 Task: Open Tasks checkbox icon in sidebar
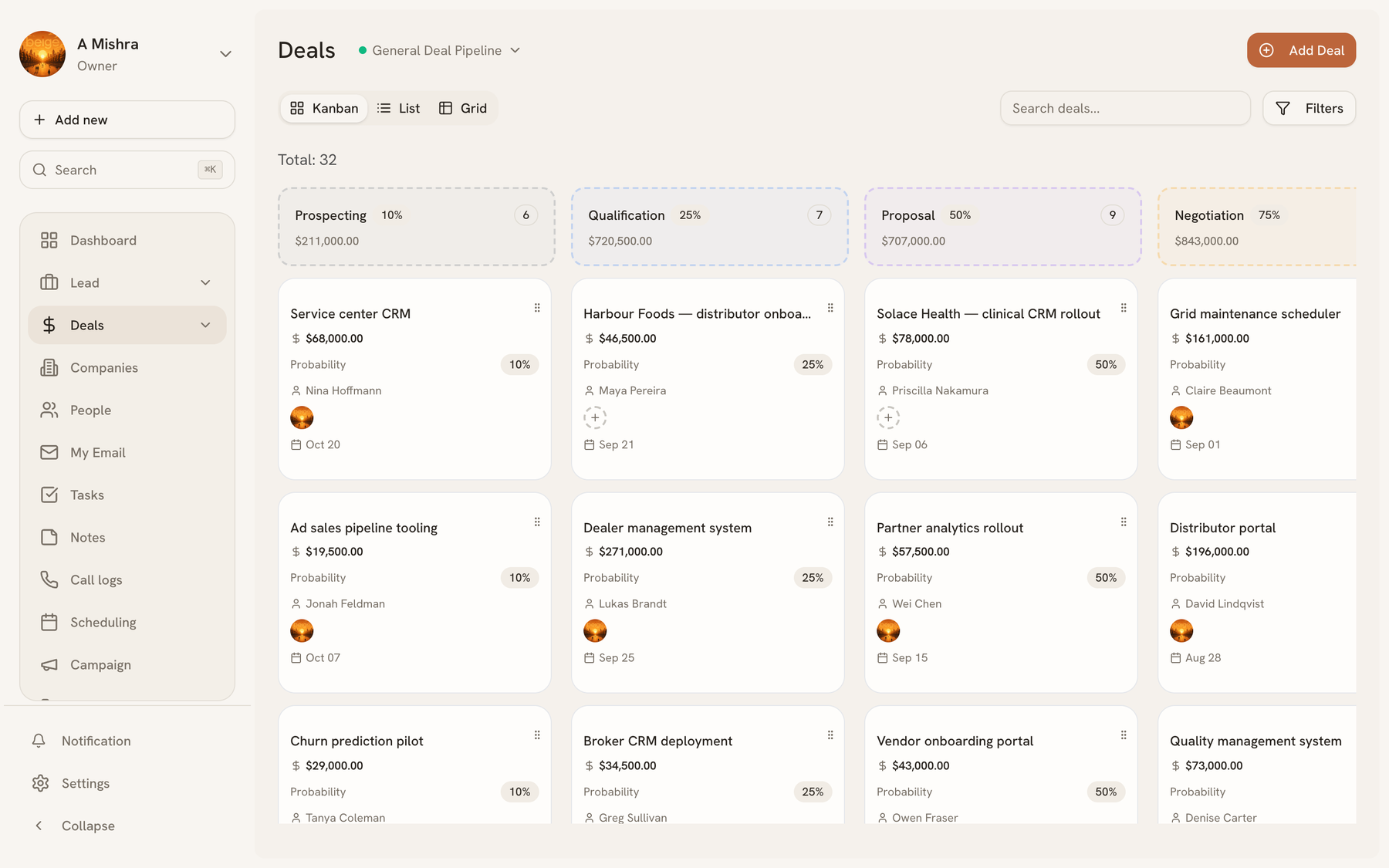click(x=49, y=495)
